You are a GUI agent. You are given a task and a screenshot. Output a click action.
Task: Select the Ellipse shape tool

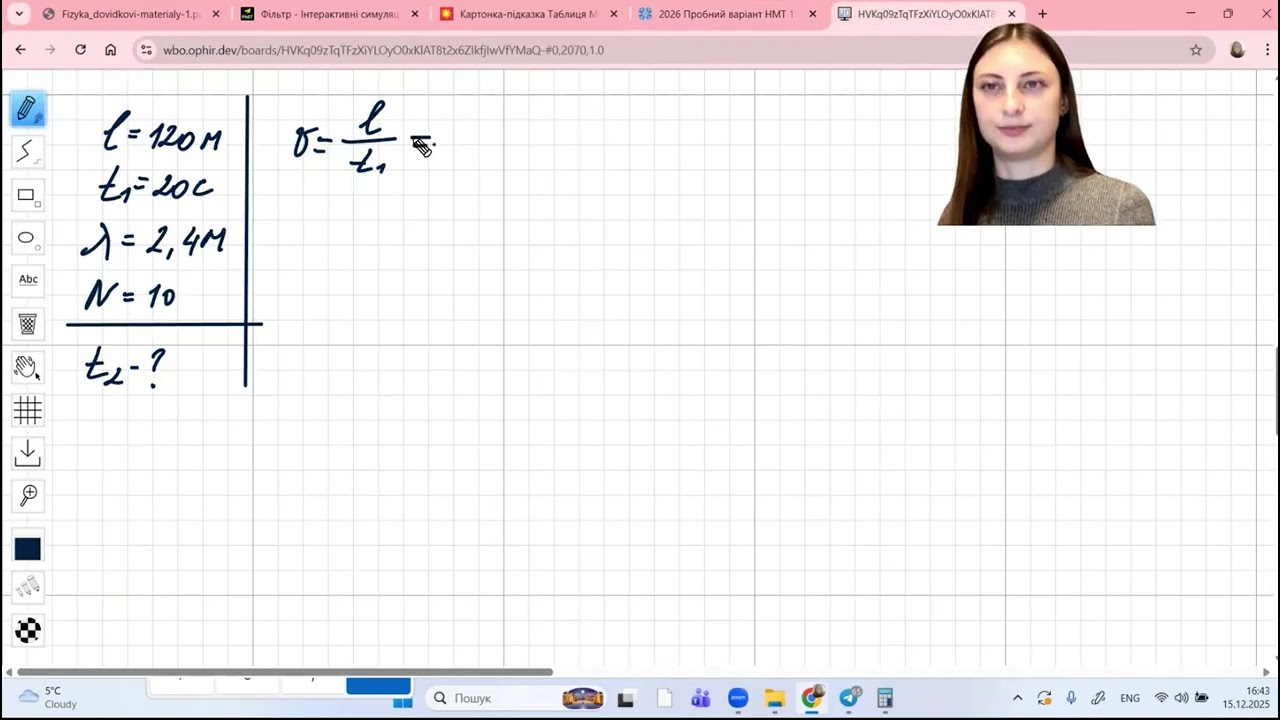[28, 238]
